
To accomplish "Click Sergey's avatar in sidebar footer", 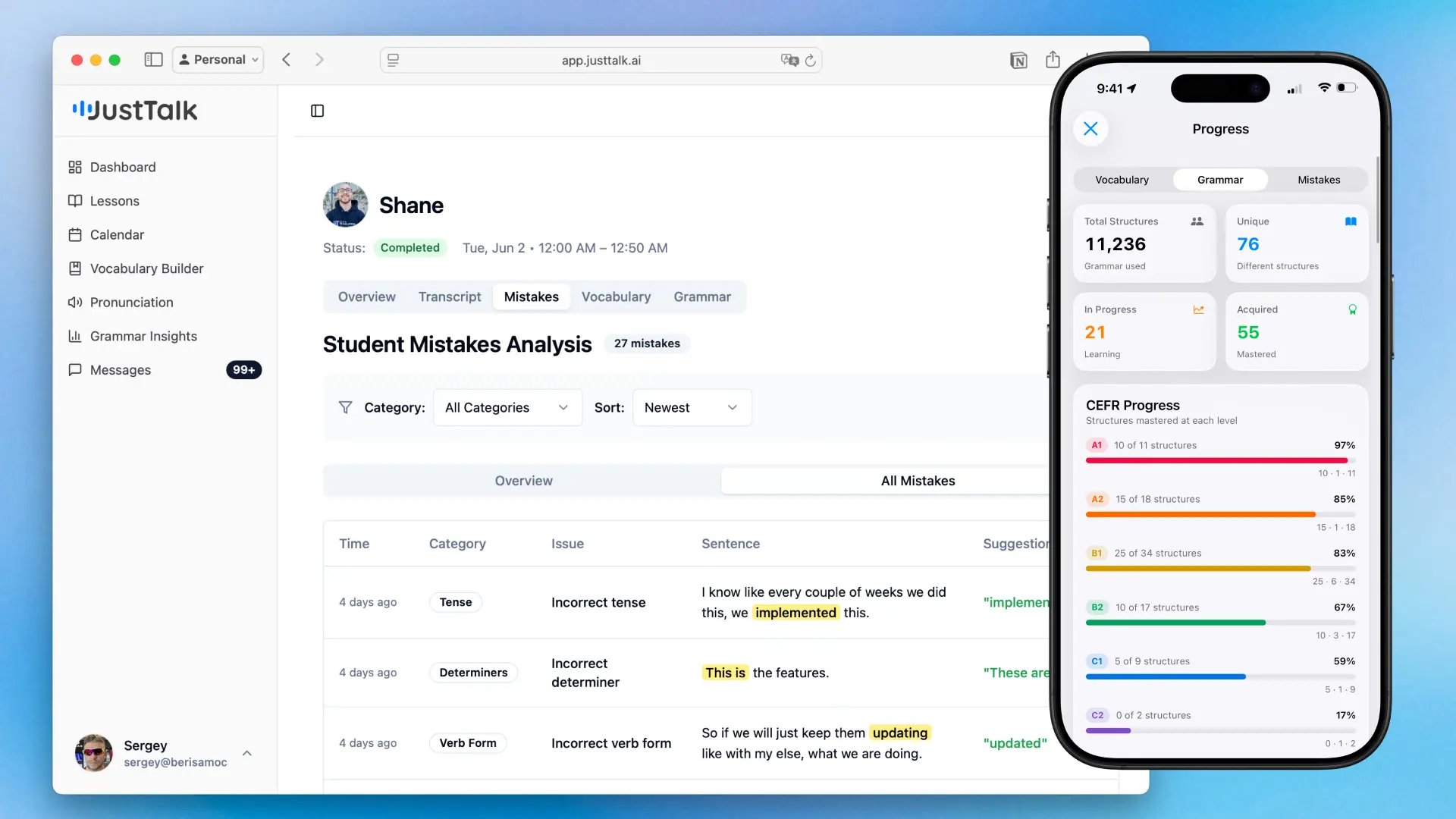I will pos(94,753).
